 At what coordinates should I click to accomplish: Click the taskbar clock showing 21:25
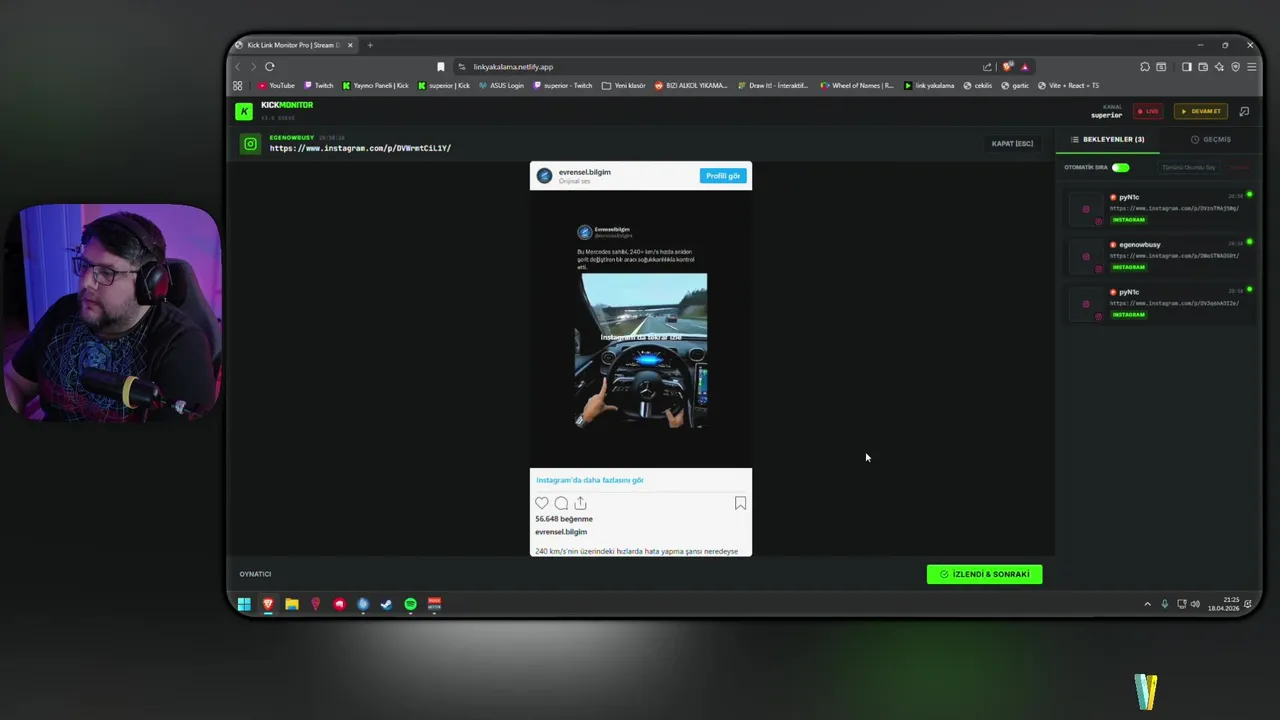[1223, 604]
